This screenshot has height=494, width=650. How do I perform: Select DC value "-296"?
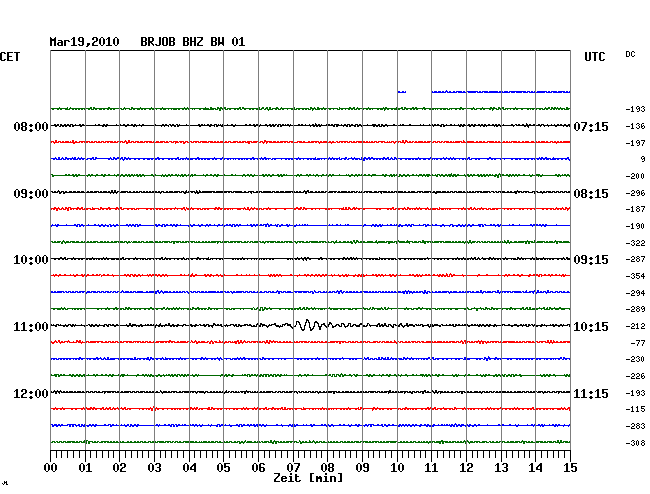point(635,193)
